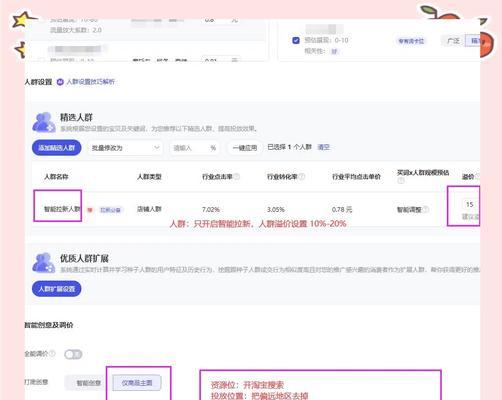Click the 0.78 元 average price value

click(342, 209)
